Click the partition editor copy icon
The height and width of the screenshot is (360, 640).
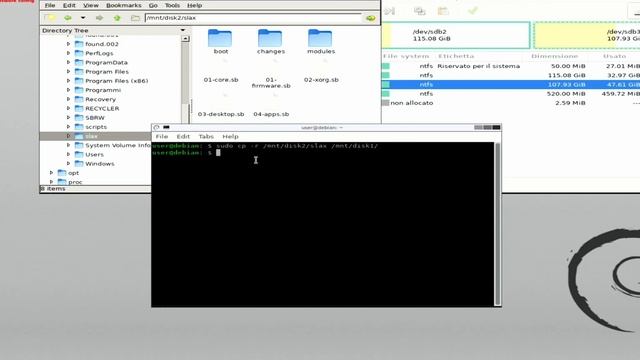(x=420, y=11)
